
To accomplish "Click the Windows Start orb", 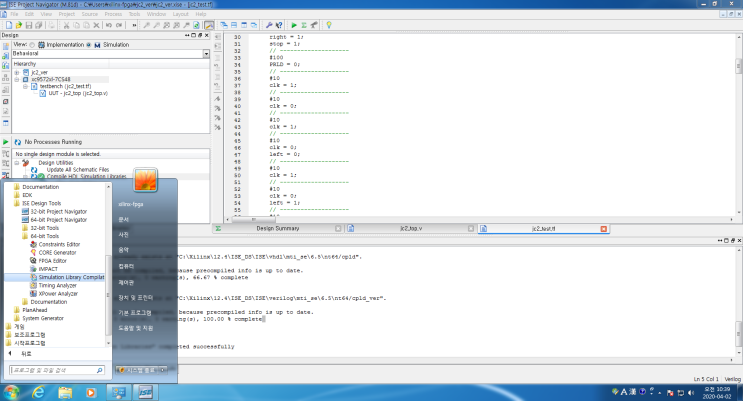I will pos(11,392).
